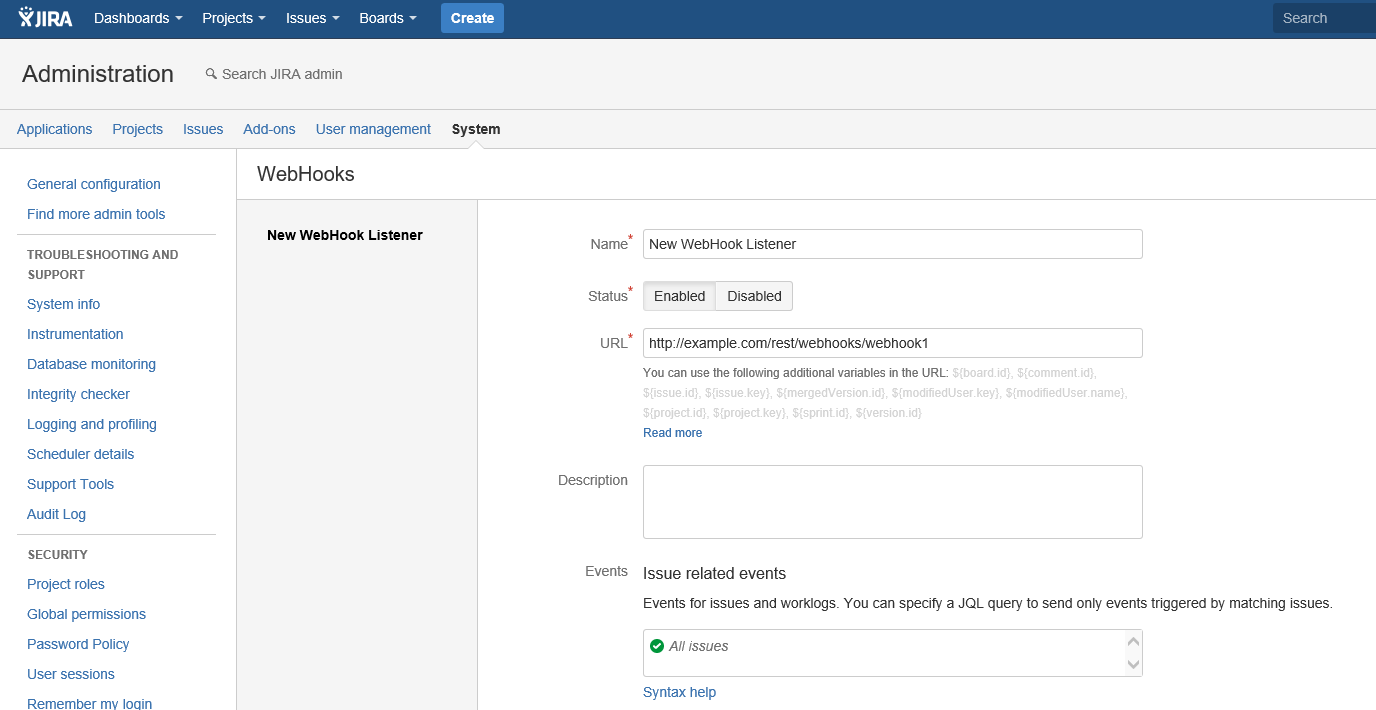1376x710 pixels.
Task: Open System info in sidebar
Action: [x=64, y=304]
